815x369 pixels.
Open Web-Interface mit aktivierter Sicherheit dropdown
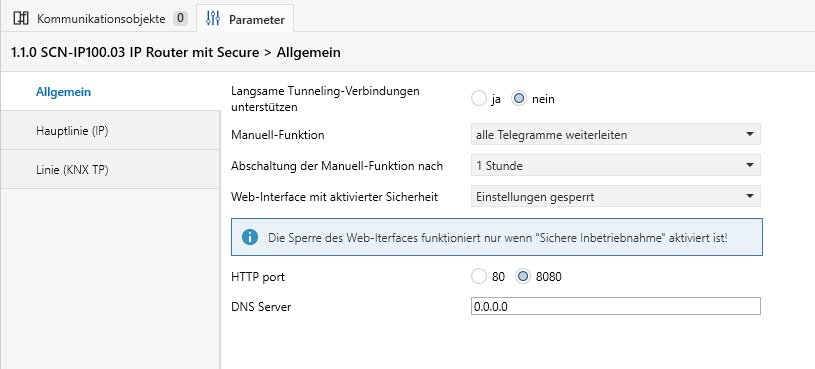pyautogui.click(x=616, y=196)
